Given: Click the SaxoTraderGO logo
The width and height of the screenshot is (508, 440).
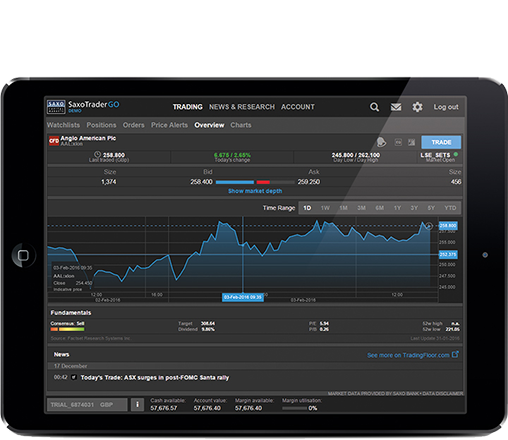Looking at the screenshot, I should pos(83,107).
